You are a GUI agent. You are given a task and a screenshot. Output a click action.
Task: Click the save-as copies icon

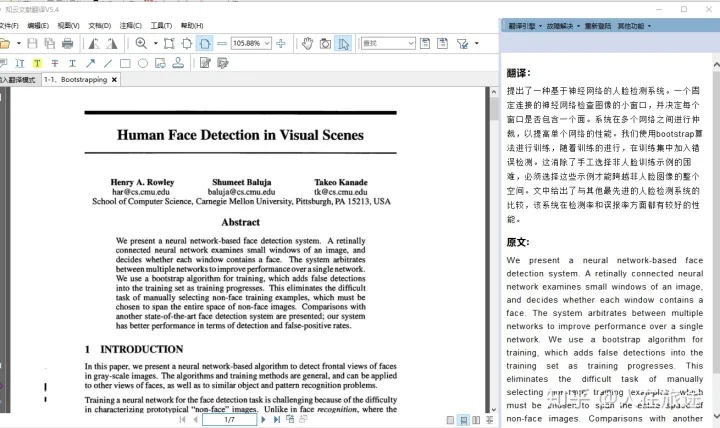tap(50, 44)
